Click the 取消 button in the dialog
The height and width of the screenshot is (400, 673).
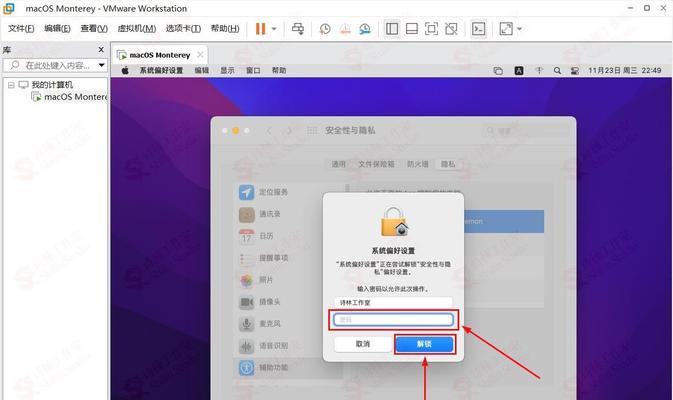tap(363, 344)
